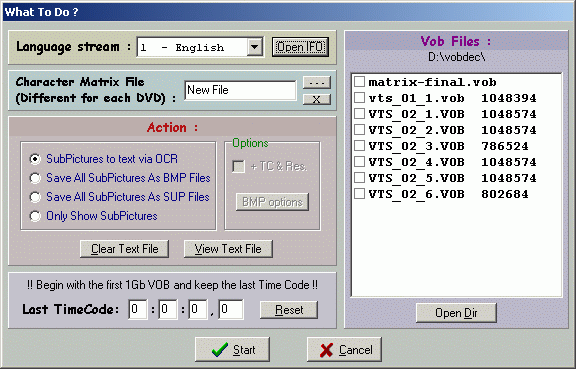Viewport: 576px width, 369px height.
Task: Clear matrix file with the X button
Action: pyautogui.click(x=317, y=99)
